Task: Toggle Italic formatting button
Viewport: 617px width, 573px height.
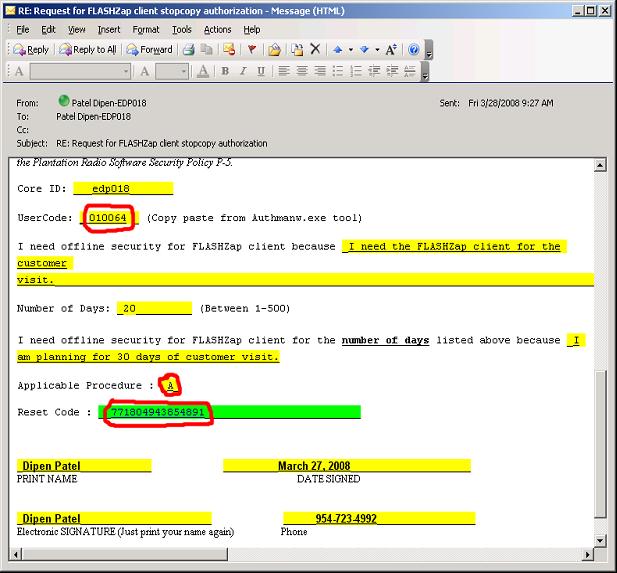Action: coord(241,71)
